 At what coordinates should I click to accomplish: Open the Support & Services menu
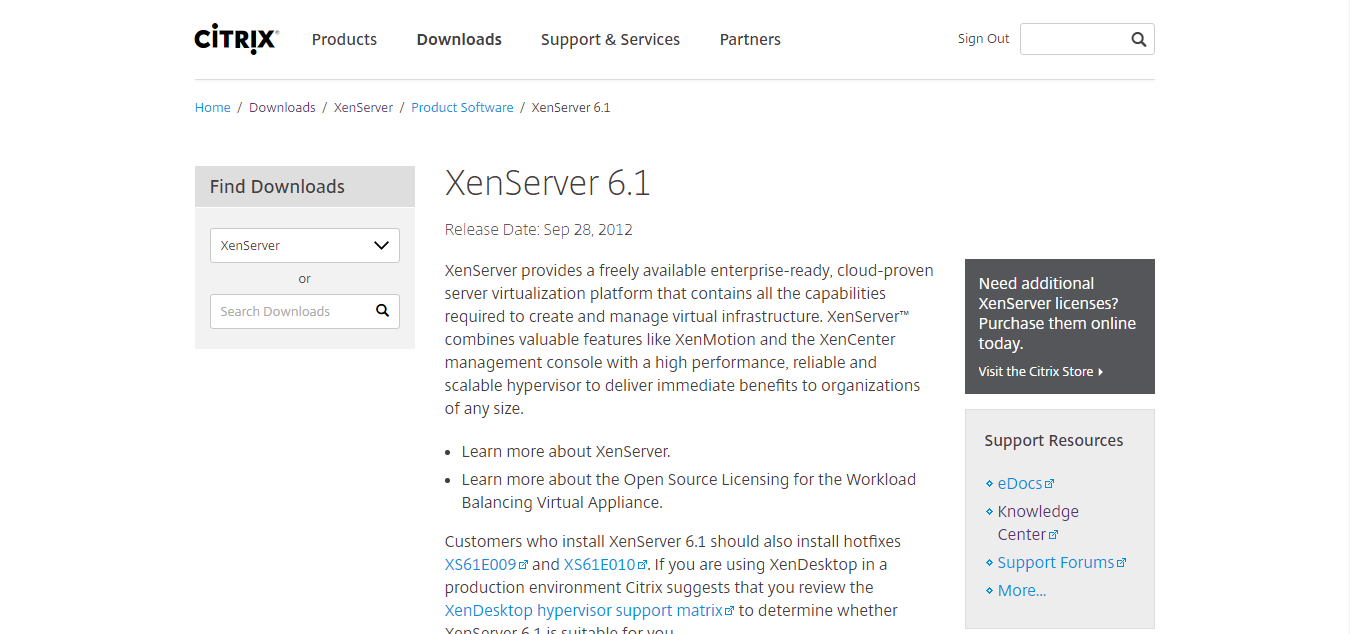point(610,40)
